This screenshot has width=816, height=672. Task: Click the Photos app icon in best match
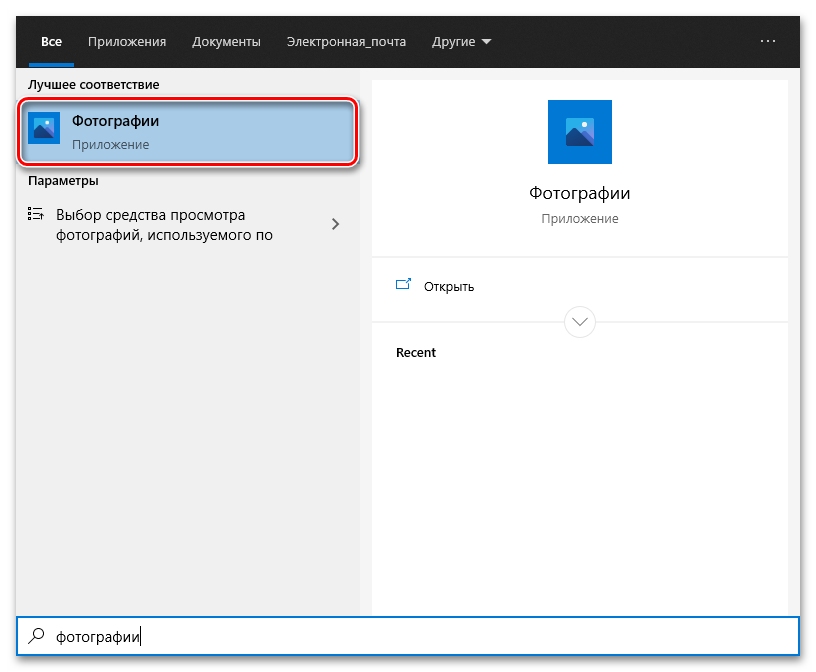[x=44, y=129]
